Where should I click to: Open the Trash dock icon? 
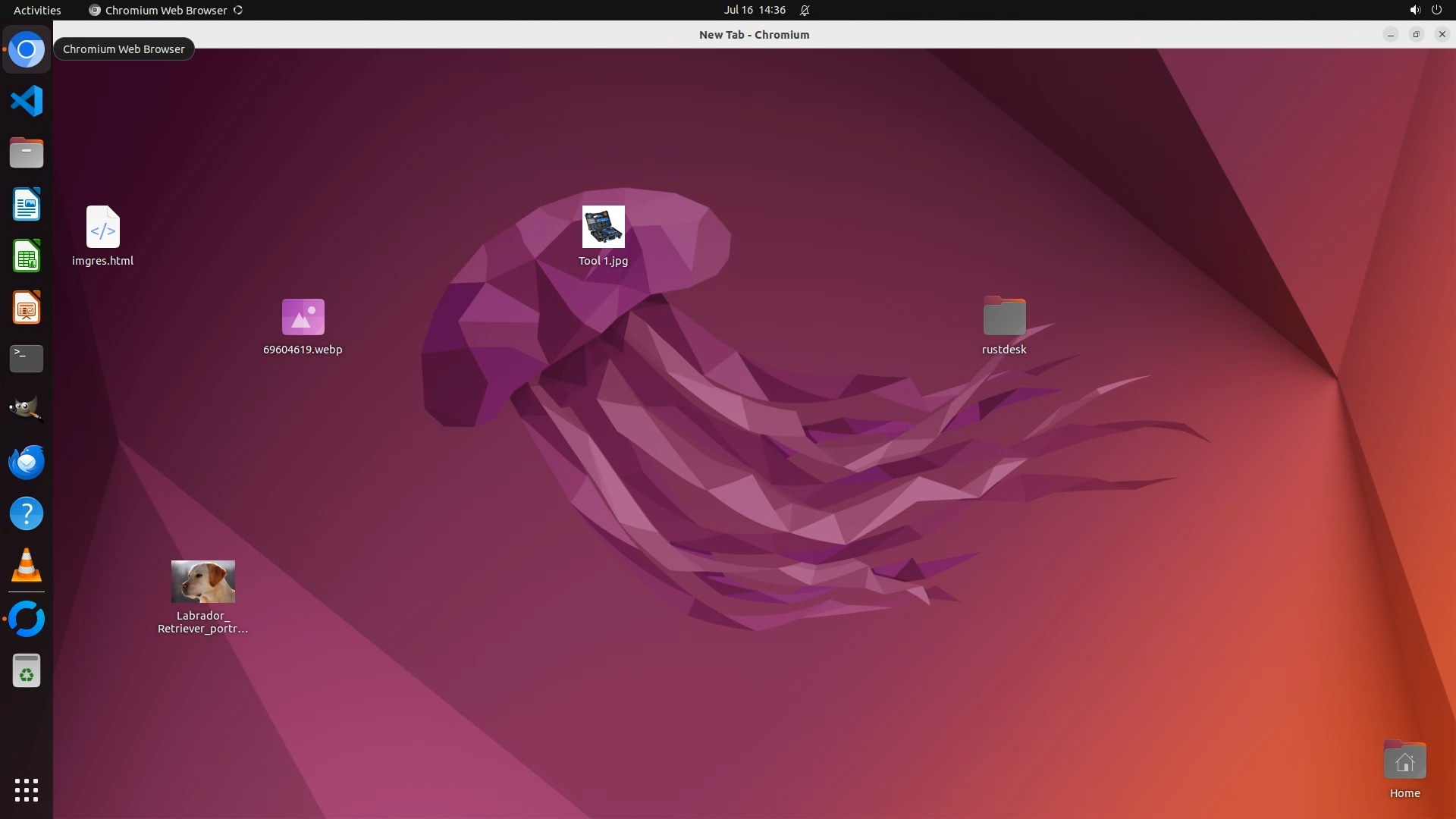pos(27,671)
